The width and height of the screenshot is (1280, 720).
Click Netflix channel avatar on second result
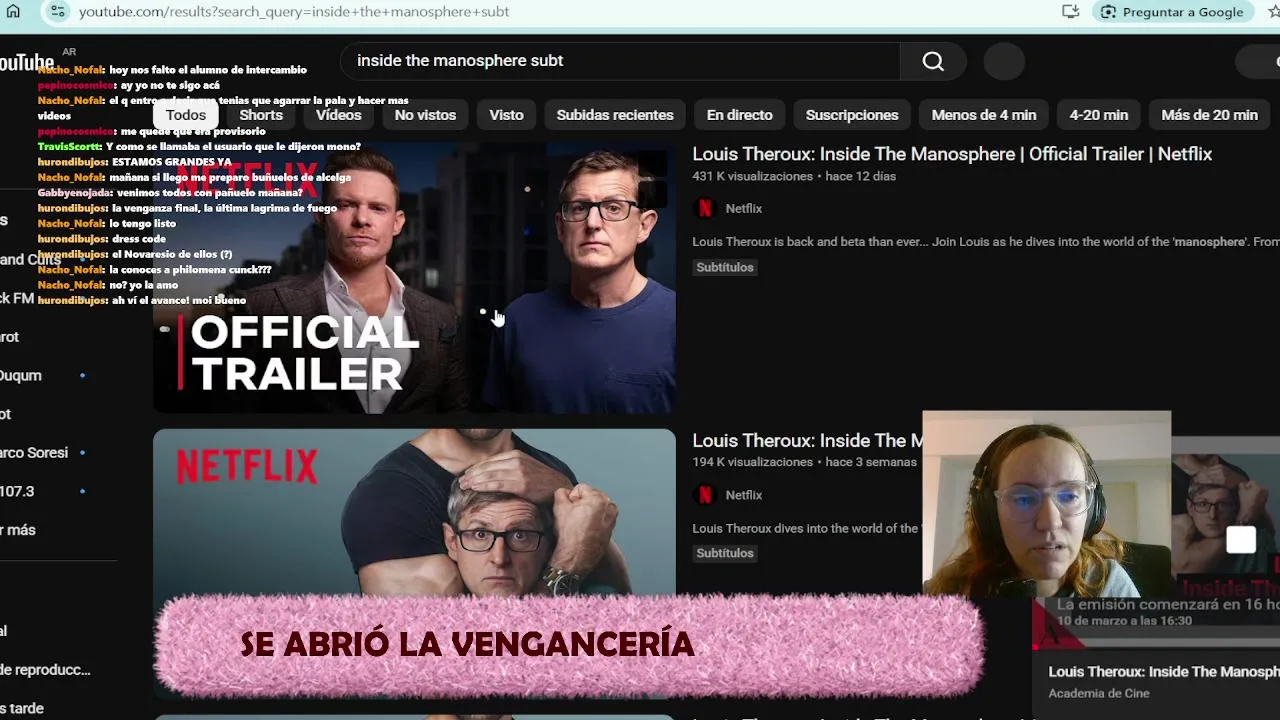pos(705,495)
